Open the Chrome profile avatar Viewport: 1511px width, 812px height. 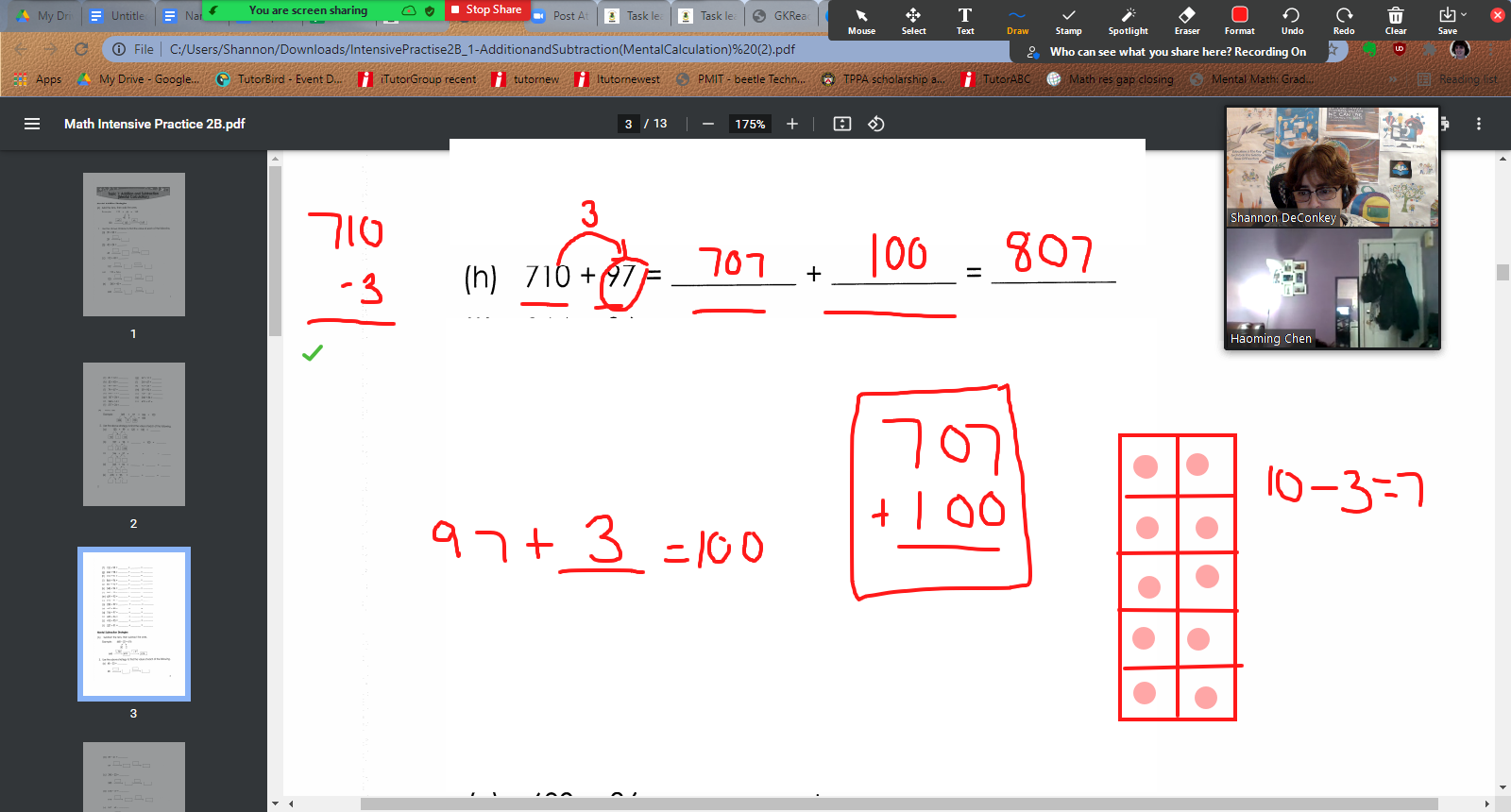(x=1460, y=49)
